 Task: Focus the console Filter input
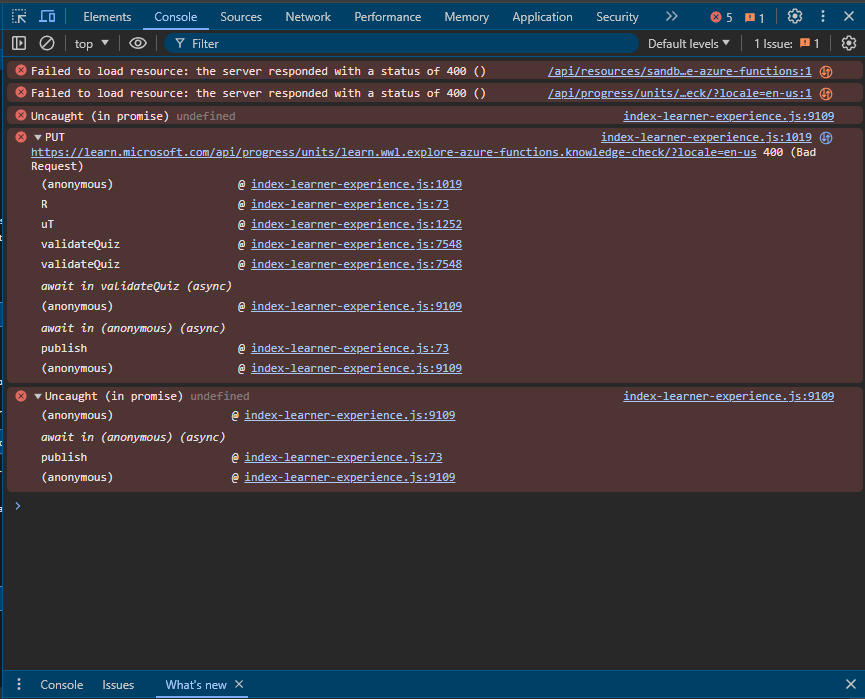coord(402,44)
